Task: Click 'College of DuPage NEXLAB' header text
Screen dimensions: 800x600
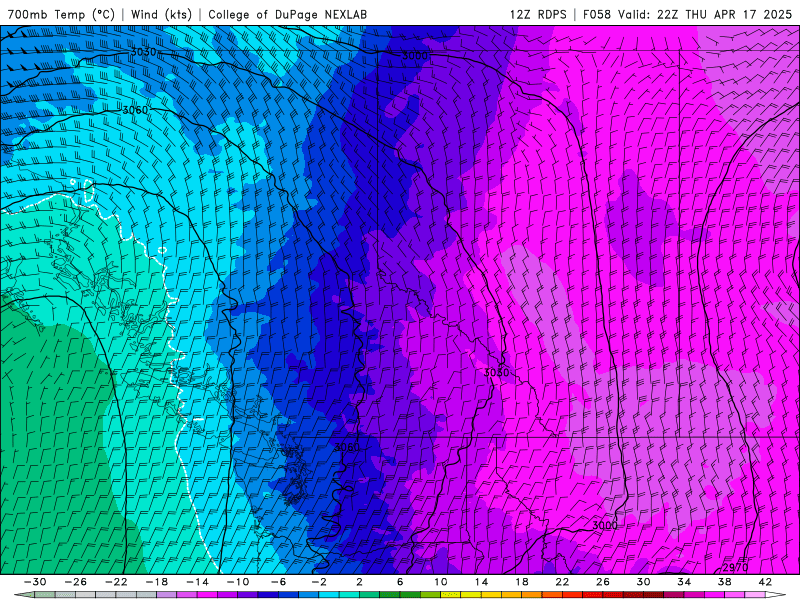Action: coord(287,14)
